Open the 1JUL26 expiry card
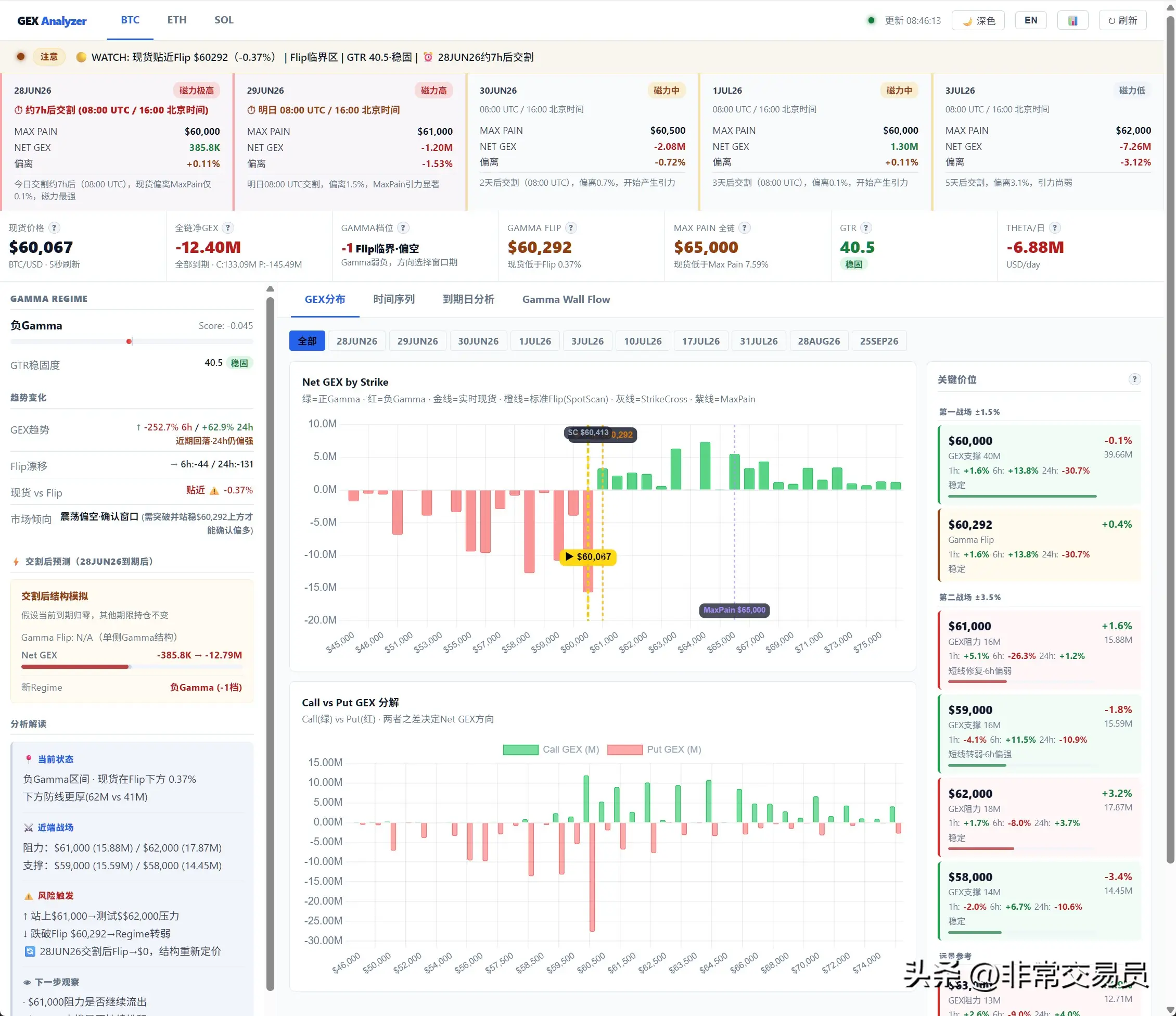This screenshot has height=1016, width=1176. click(815, 142)
